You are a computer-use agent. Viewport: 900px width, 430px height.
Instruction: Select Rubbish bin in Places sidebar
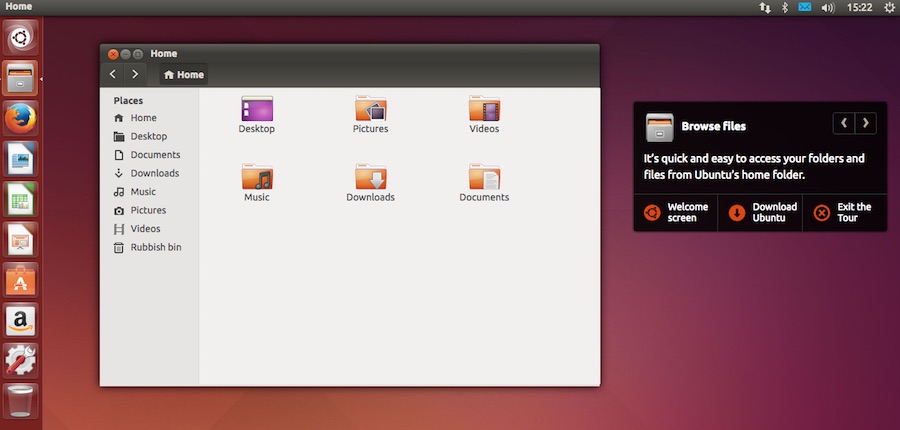point(155,247)
